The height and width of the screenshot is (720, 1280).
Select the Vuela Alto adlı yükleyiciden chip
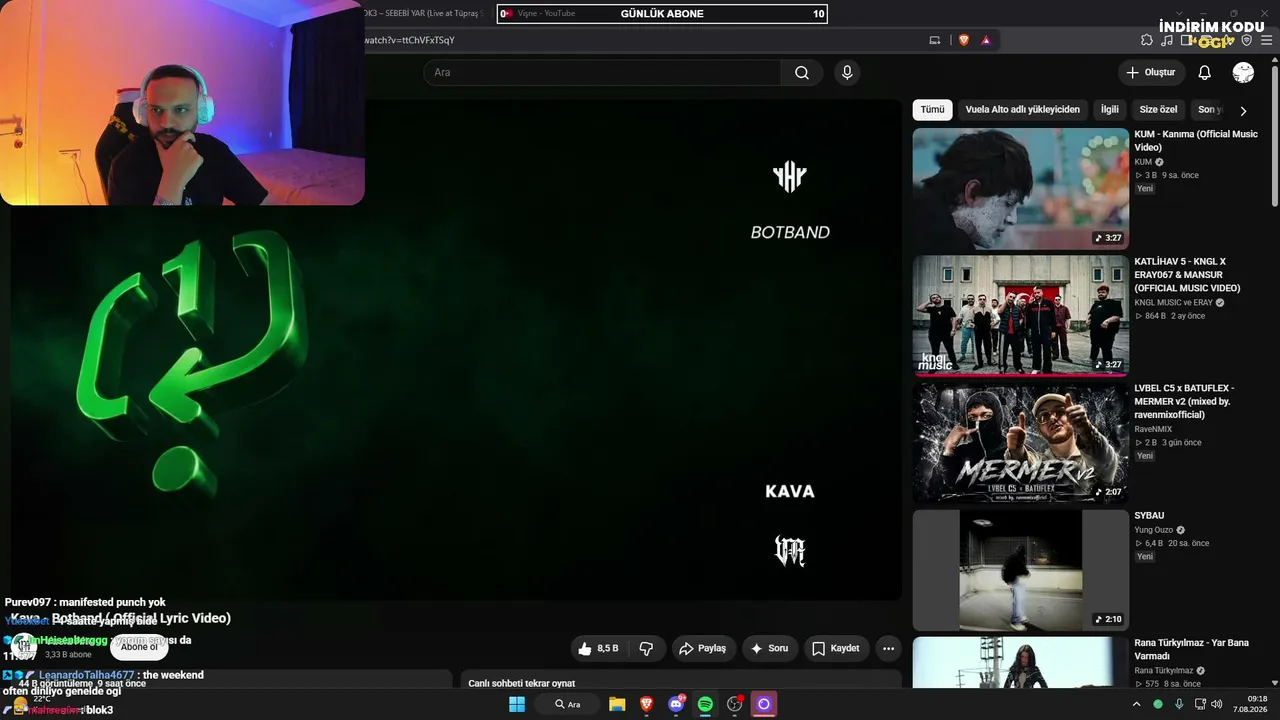(1023, 110)
